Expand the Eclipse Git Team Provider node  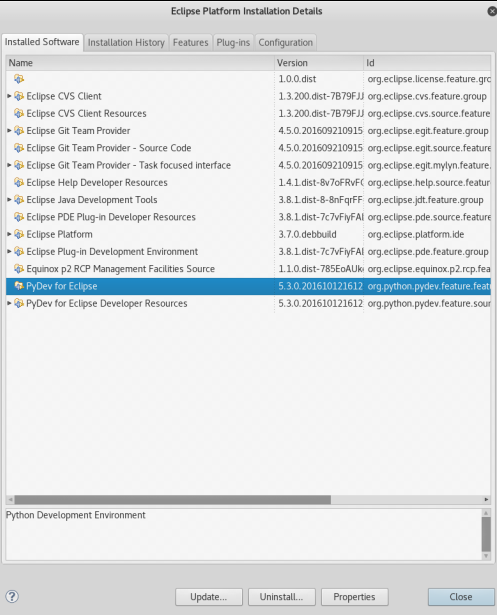click(x=9, y=130)
